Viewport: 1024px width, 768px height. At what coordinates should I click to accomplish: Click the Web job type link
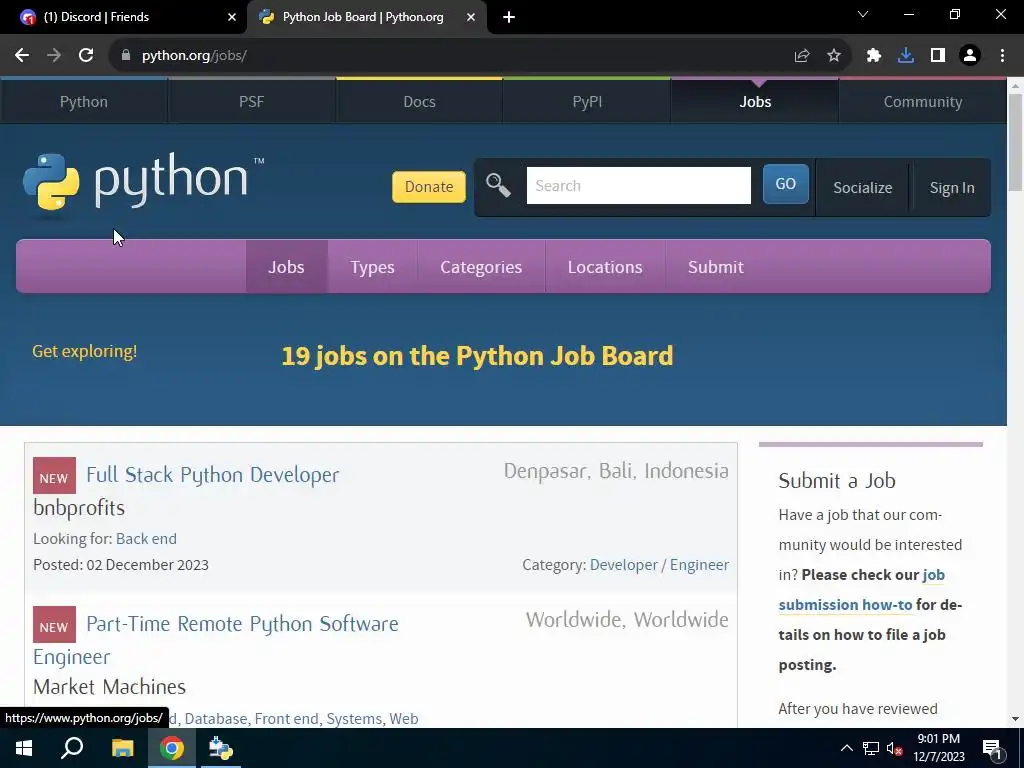404,719
